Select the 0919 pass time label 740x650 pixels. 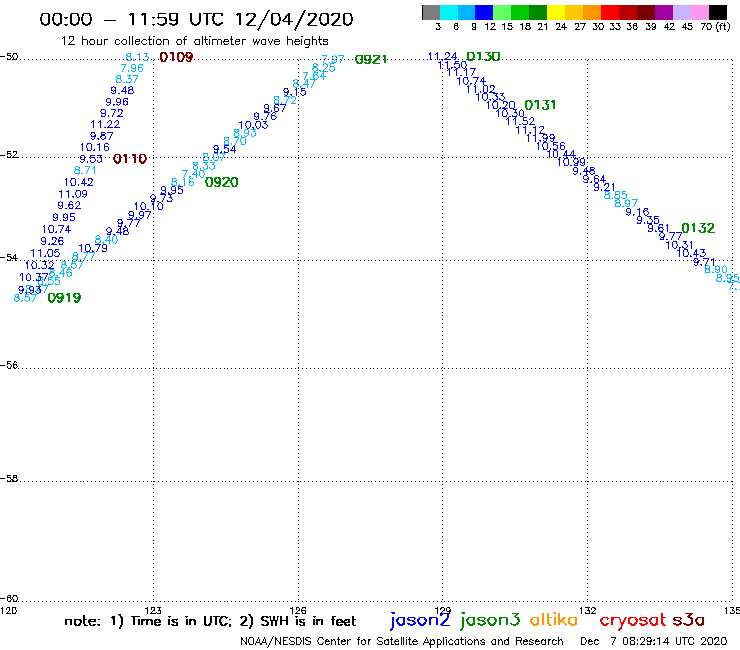64,298
